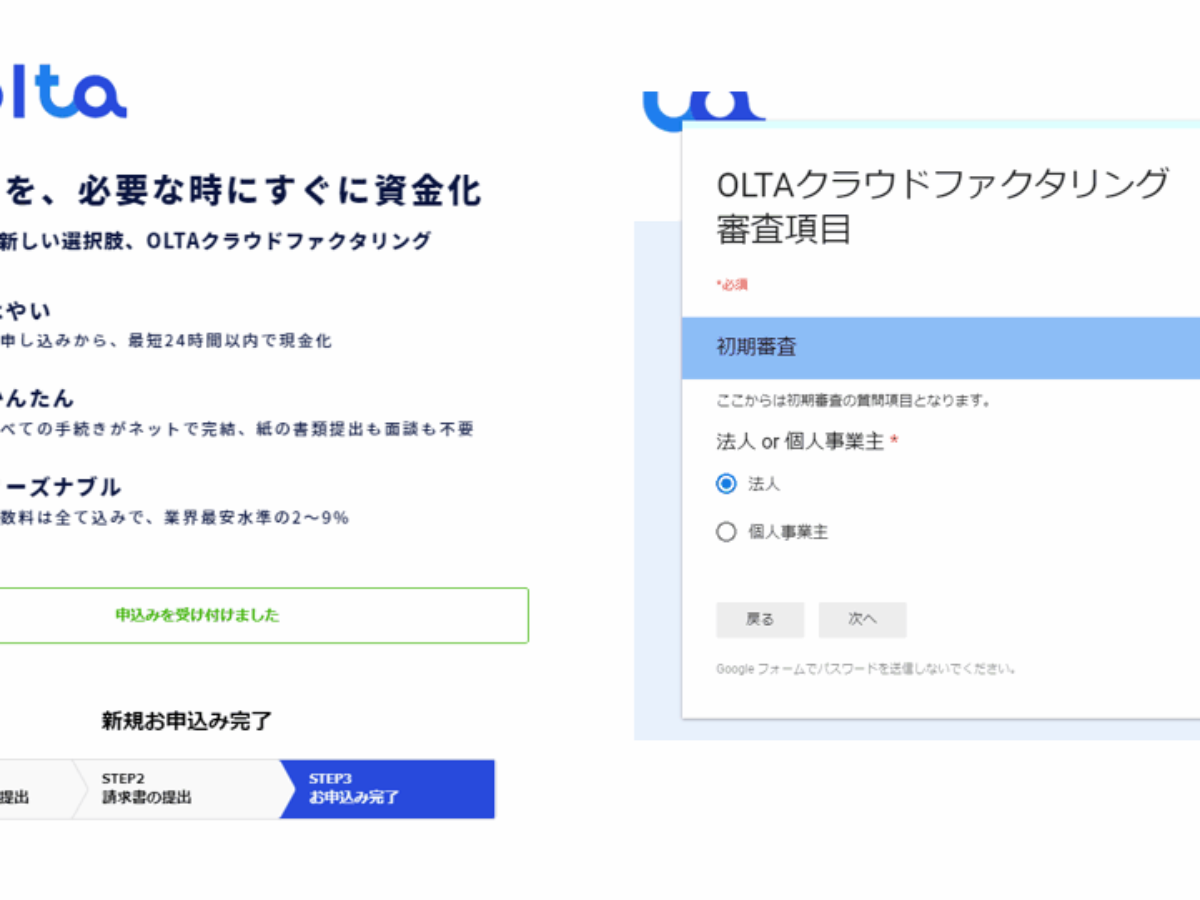Viewport: 1200px width, 900px height.
Task: Click the 次へ button
Action: coord(862,620)
